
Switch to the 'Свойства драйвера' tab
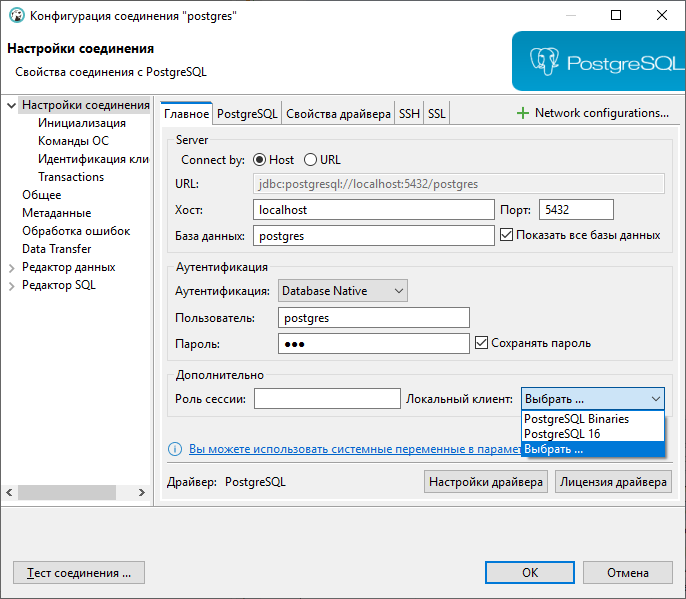tap(338, 114)
